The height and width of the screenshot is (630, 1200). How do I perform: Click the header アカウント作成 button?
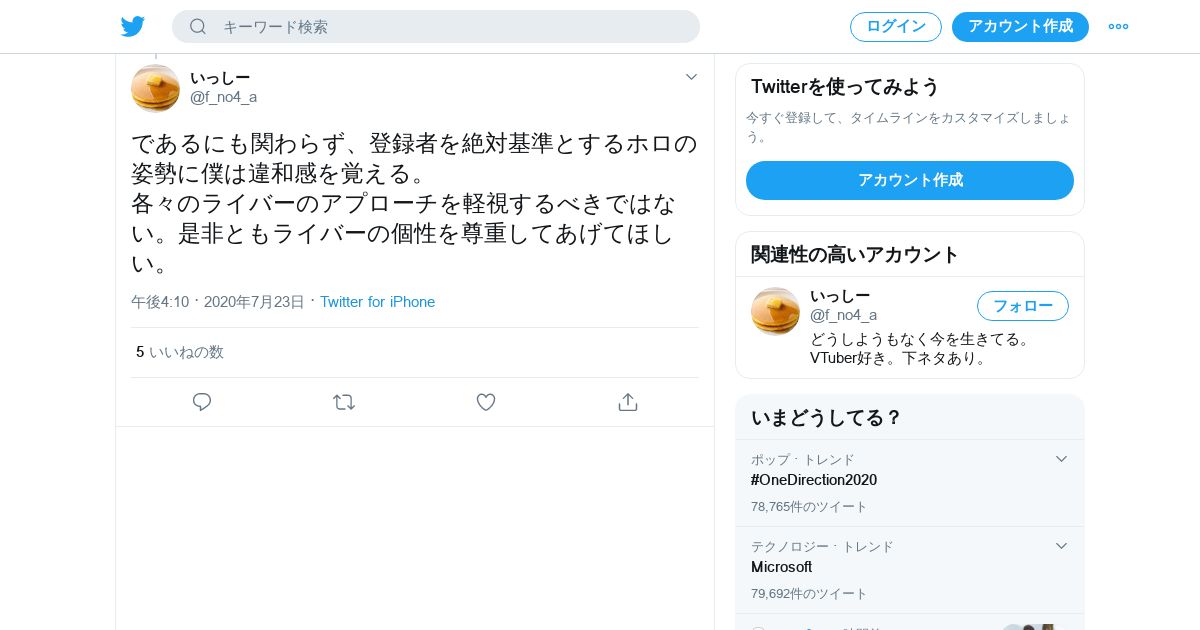(x=1020, y=27)
